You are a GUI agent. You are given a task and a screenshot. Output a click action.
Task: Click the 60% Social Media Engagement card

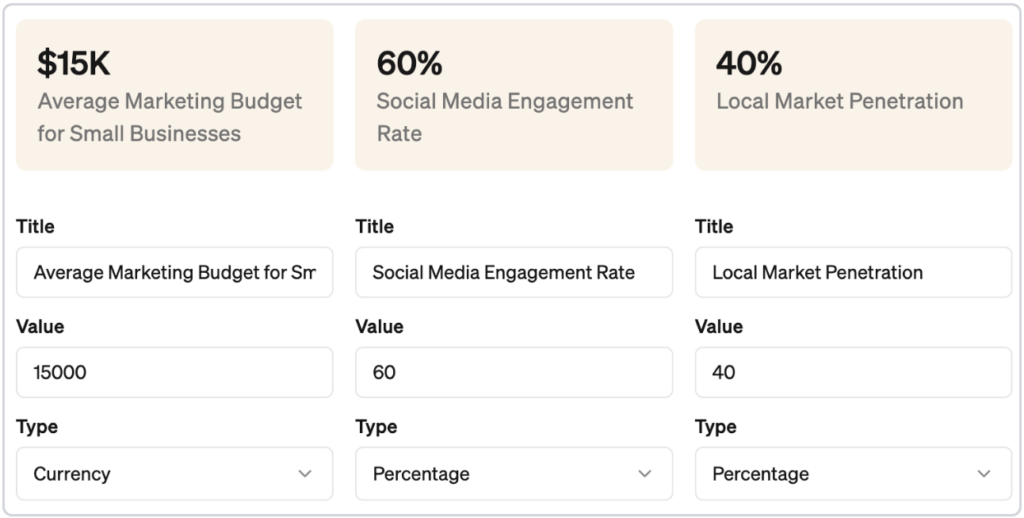coord(513,95)
